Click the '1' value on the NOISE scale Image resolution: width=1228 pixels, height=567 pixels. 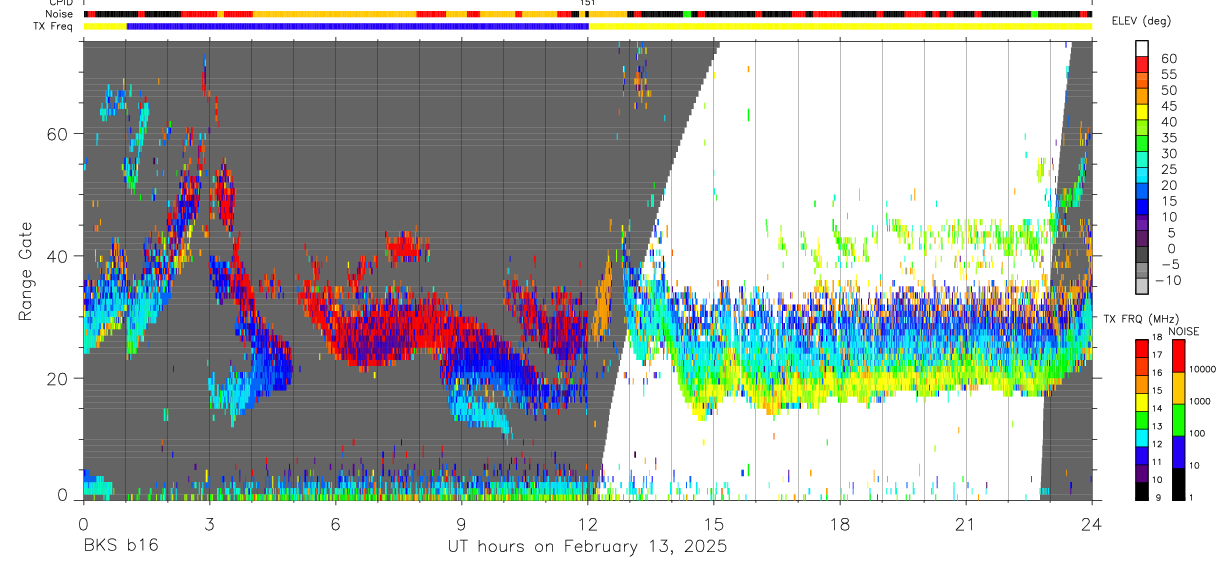click(x=1191, y=497)
